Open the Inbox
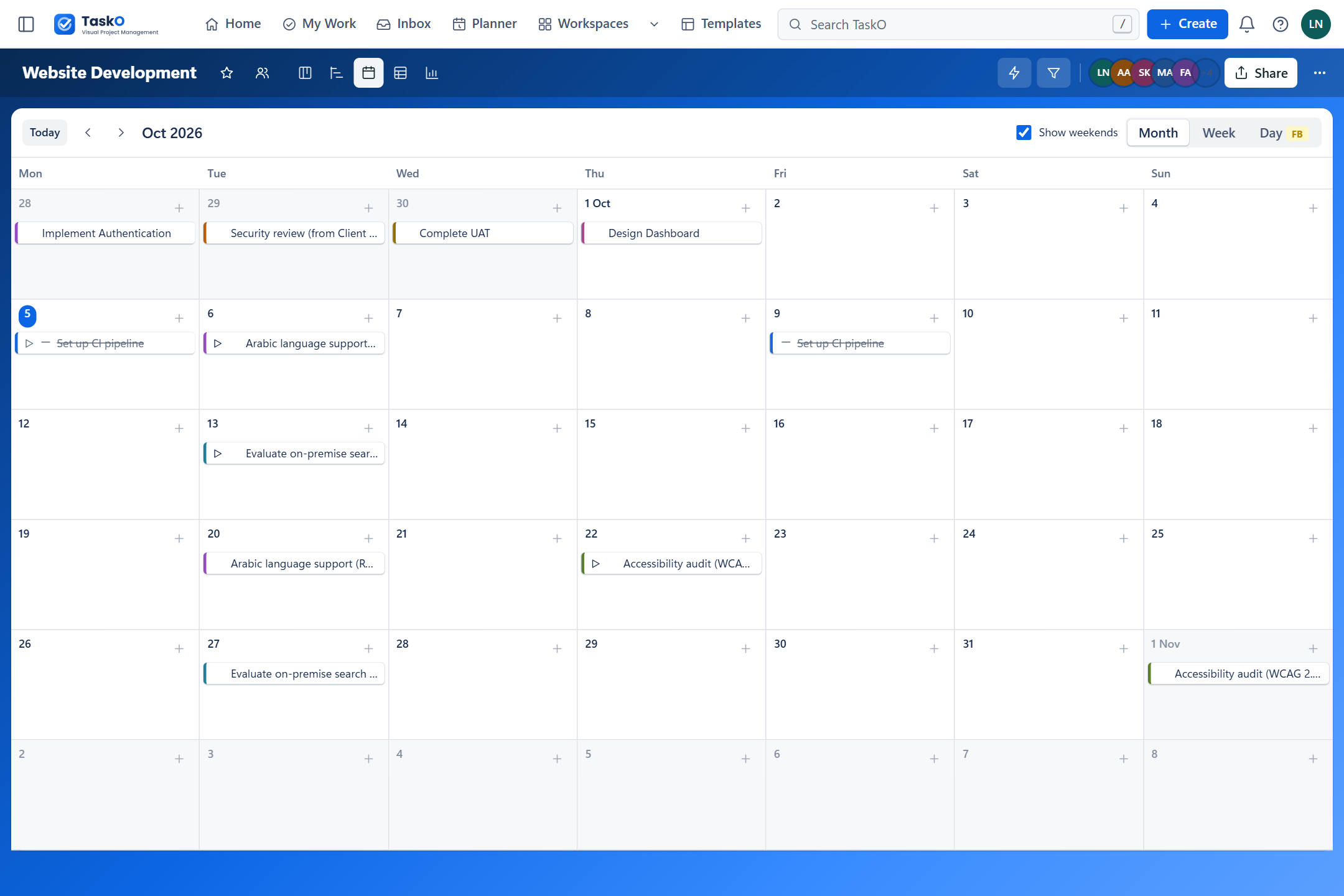 pos(404,24)
